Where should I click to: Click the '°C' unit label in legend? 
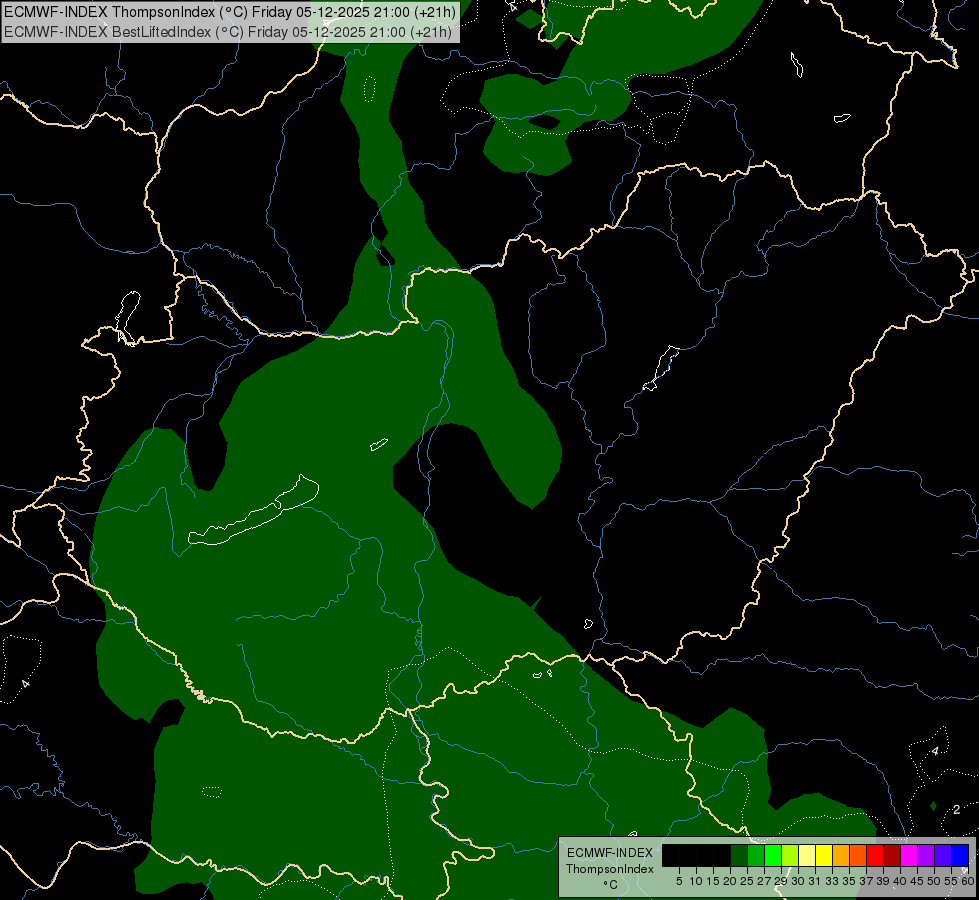tap(610, 885)
